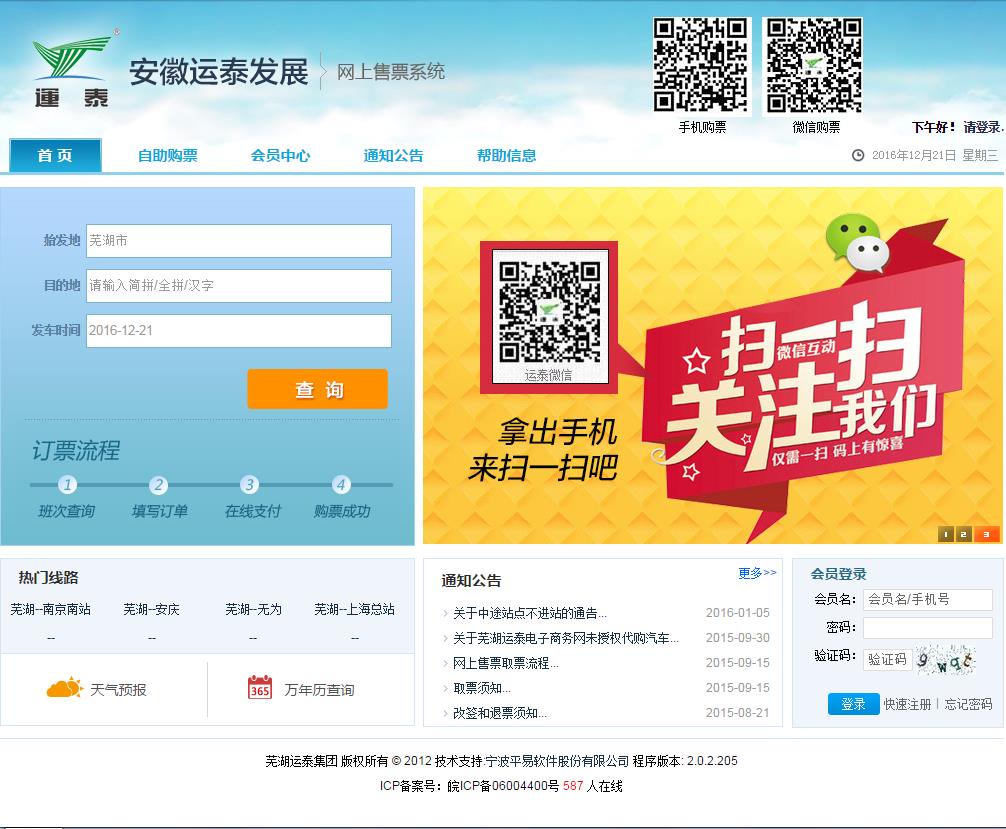The height and width of the screenshot is (829, 1006).
Task: Open notice 关于芜湖运泰电子商务网未授权代购汽车
Action: point(565,638)
